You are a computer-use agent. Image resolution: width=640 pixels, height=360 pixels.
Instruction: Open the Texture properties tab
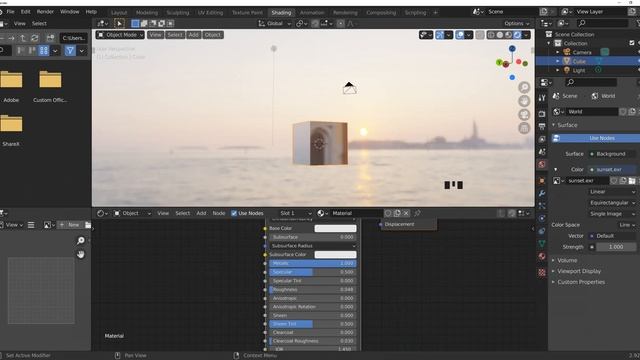(542, 272)
